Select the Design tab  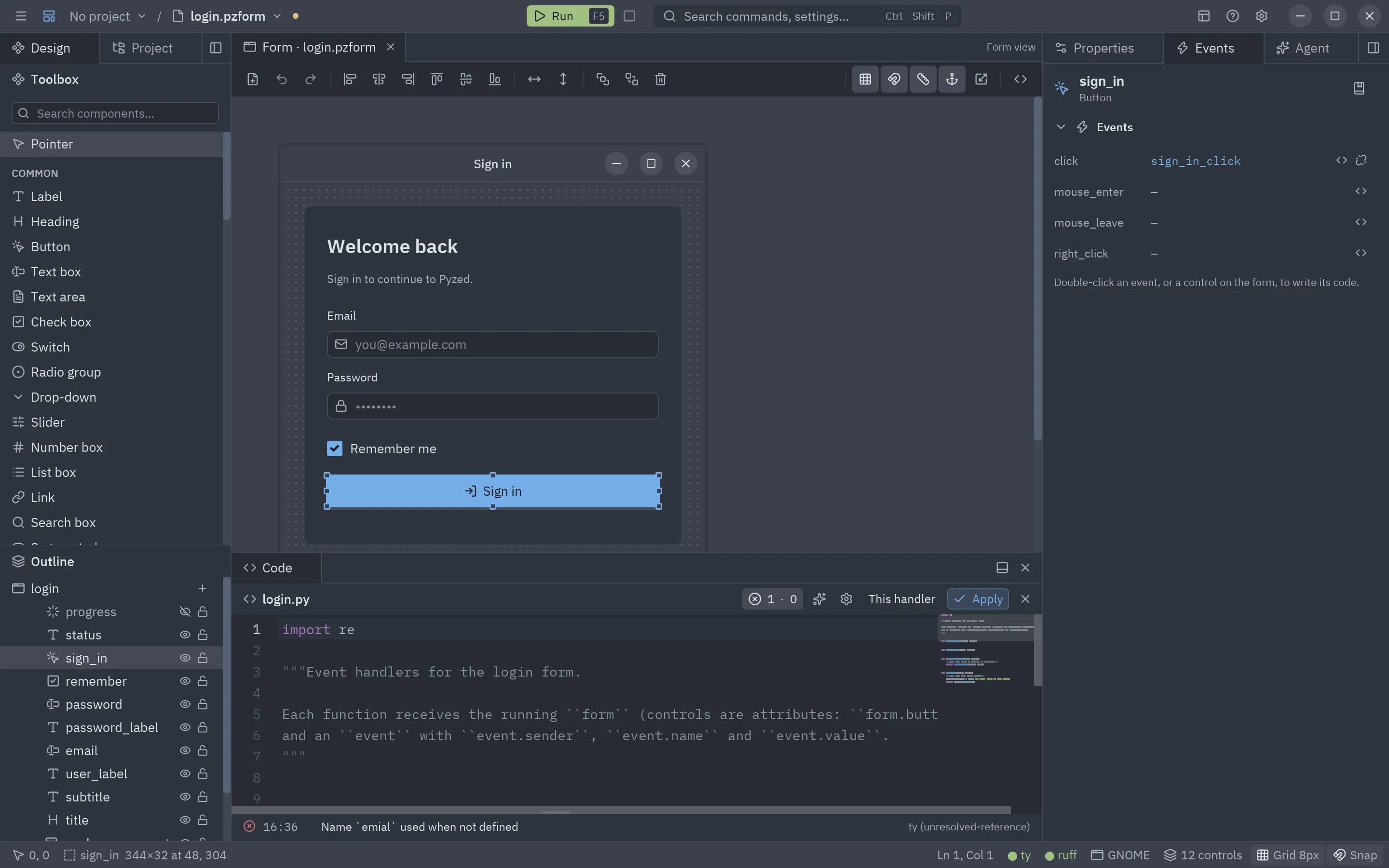pyautogui.click(x=49, y=48)
